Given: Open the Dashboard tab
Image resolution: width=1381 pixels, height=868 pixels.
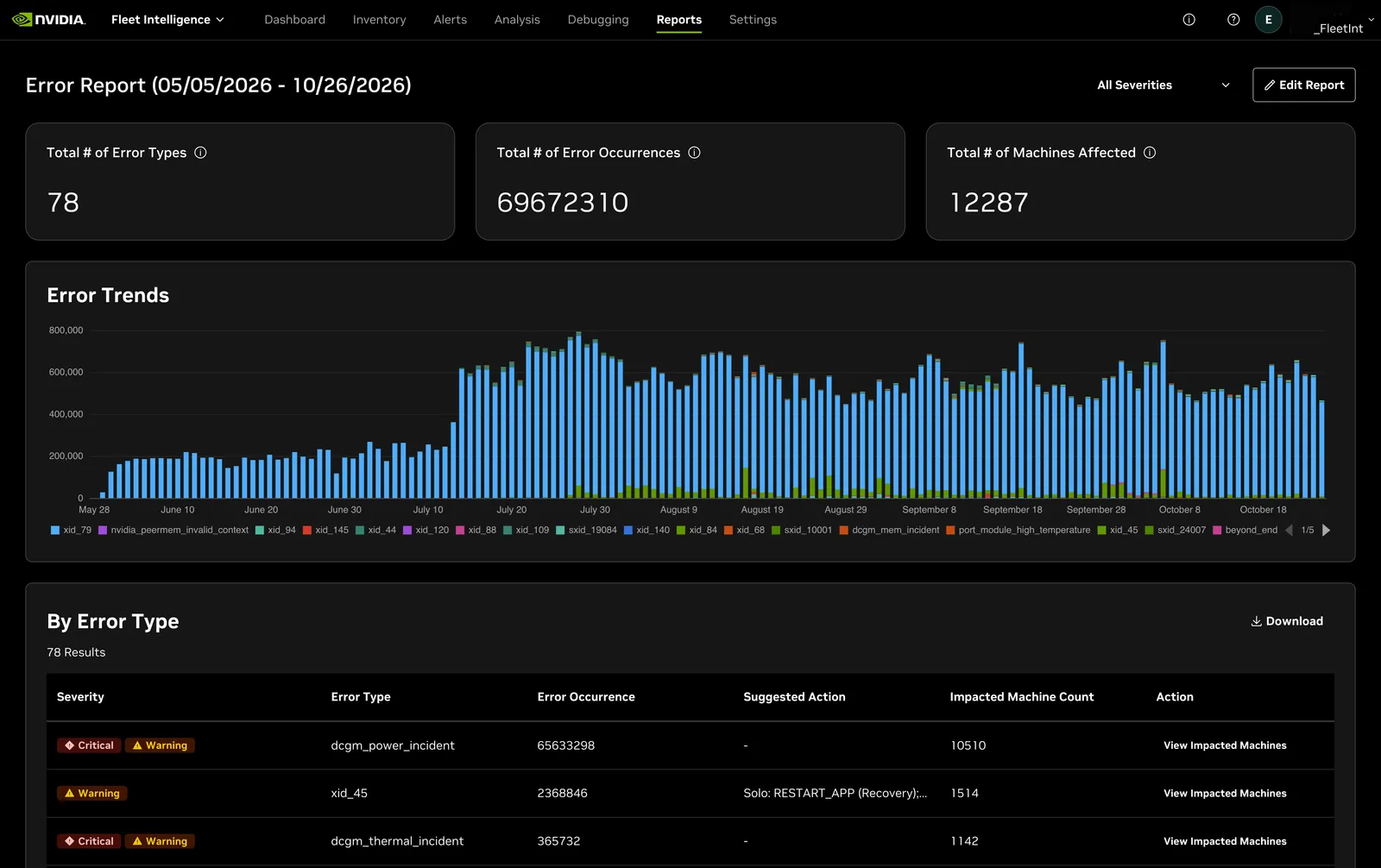Looking at the screenshot, I should click(294, 20).
